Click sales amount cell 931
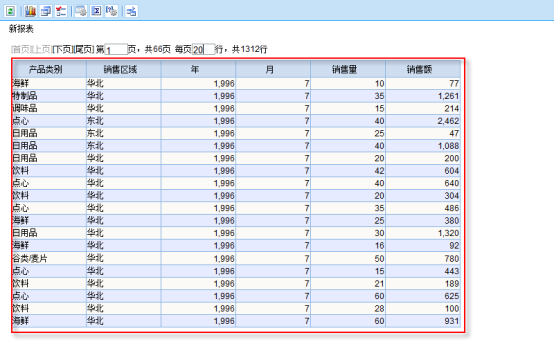Viewport: 554px width, 360px height. pyautogui.click(x=423, y=321)
